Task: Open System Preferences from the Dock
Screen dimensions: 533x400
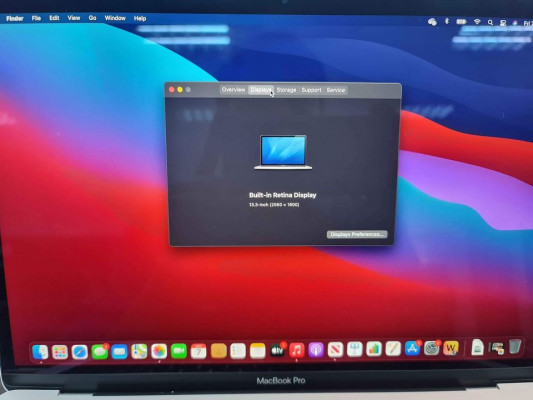Action: [x=432, y=348]
